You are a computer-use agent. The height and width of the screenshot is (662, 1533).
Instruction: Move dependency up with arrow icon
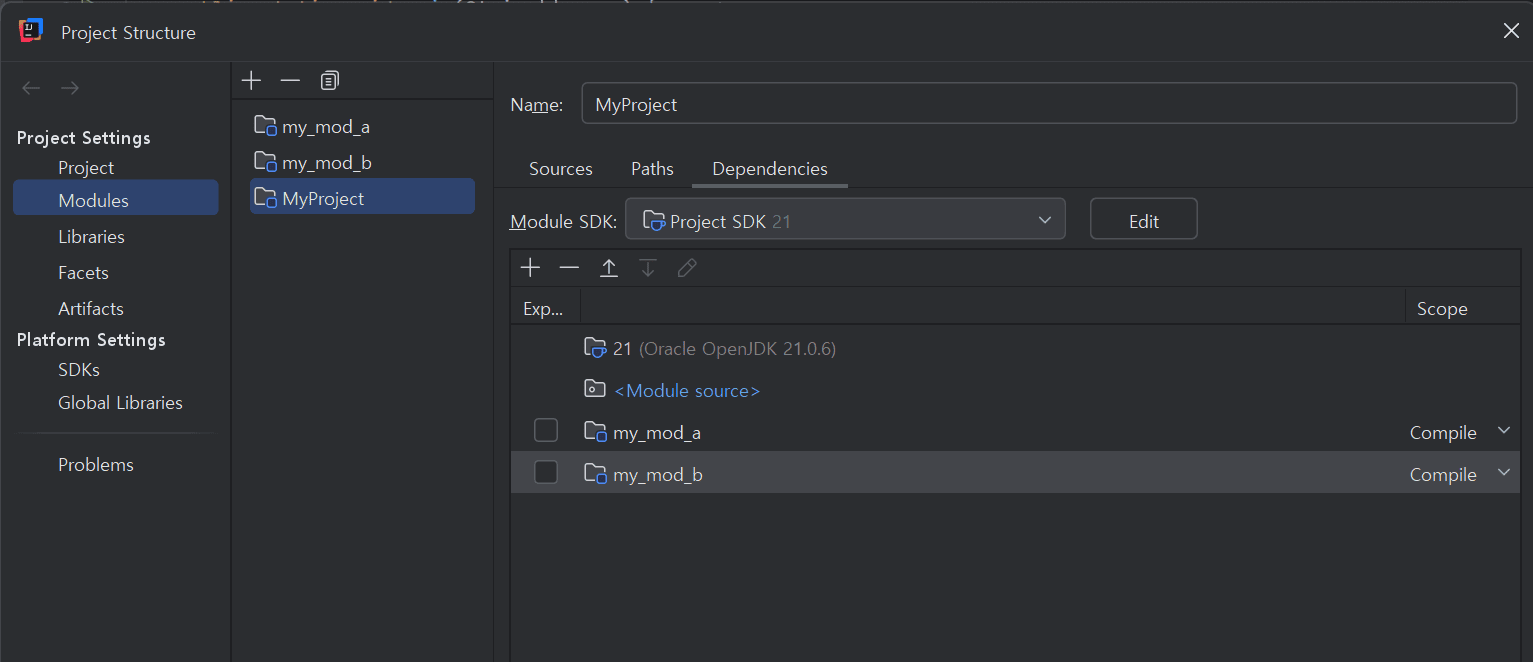click(x=608, y=268)
